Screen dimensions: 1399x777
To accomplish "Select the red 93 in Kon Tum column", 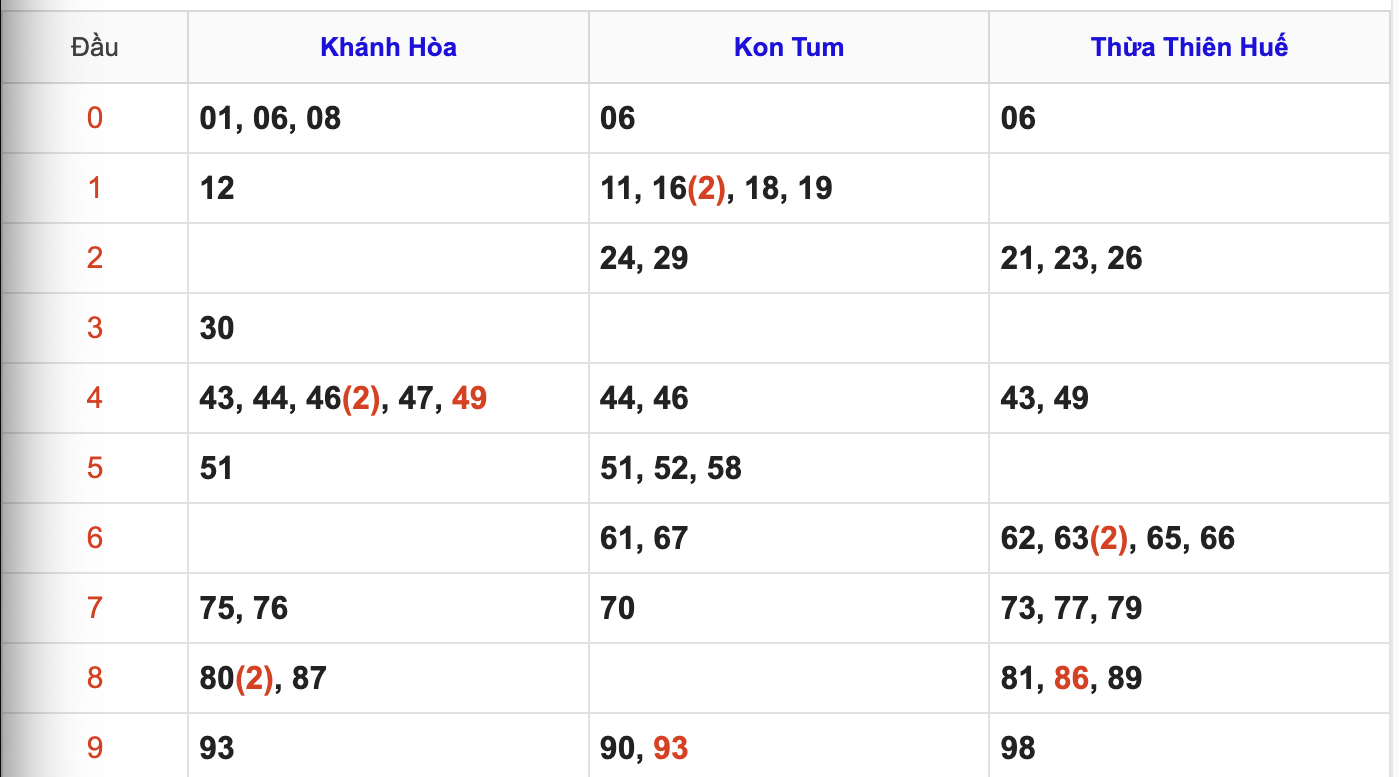I will pyautogui.click(x=670, y=748).
